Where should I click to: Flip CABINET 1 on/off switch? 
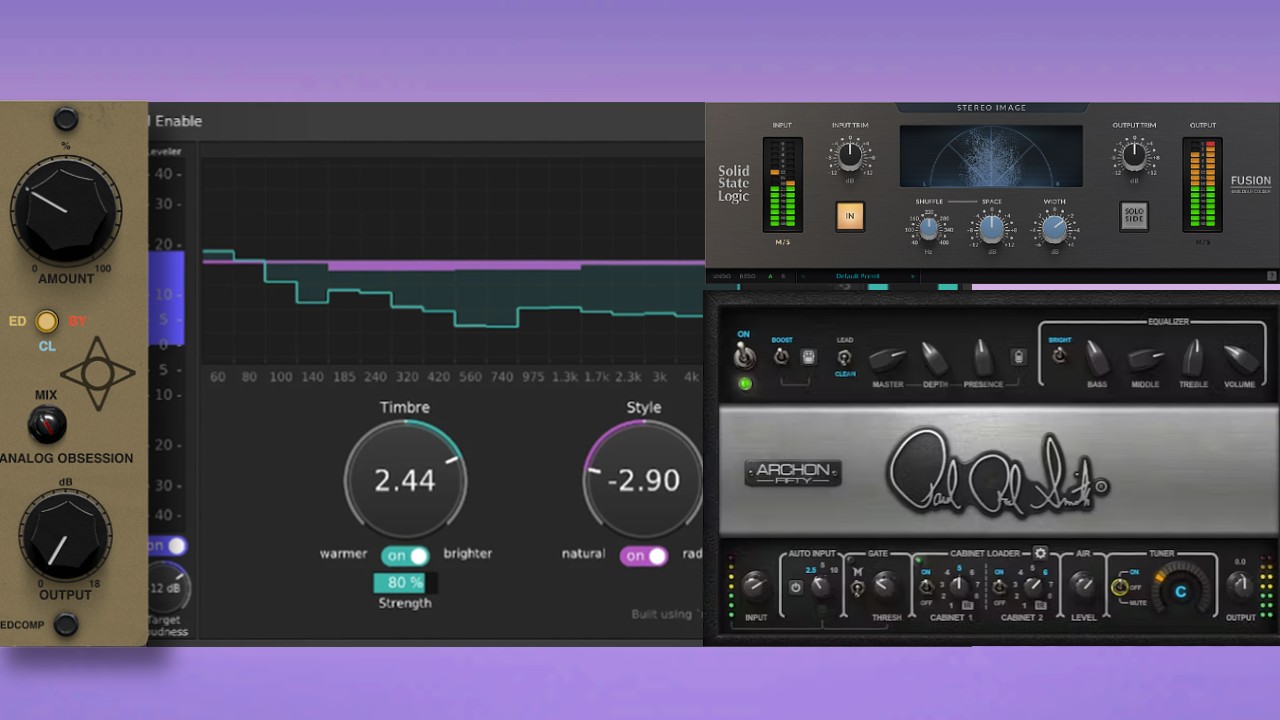[x=926, y=586]
